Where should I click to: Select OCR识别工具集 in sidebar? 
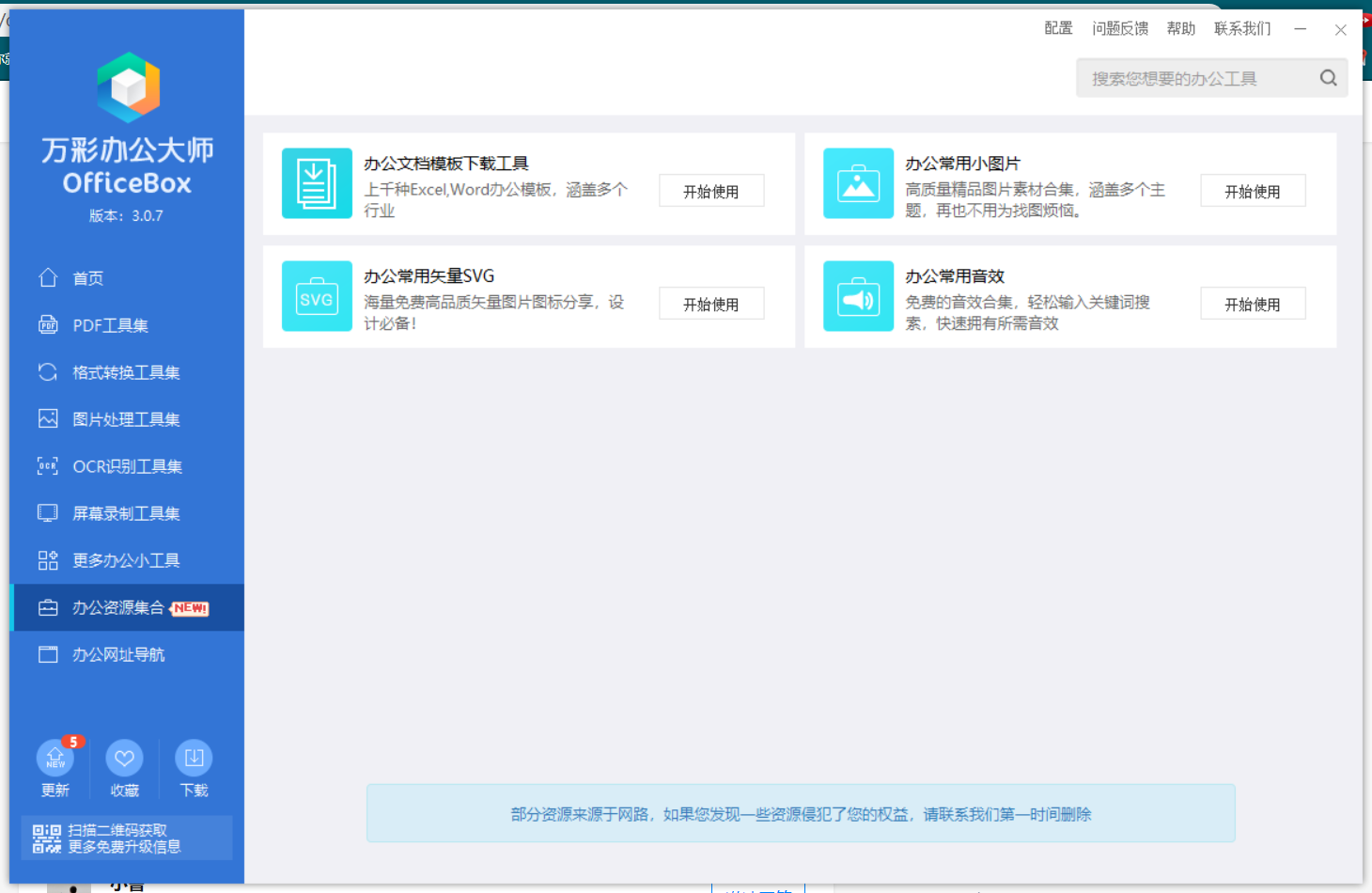click(x=127, y=466)
